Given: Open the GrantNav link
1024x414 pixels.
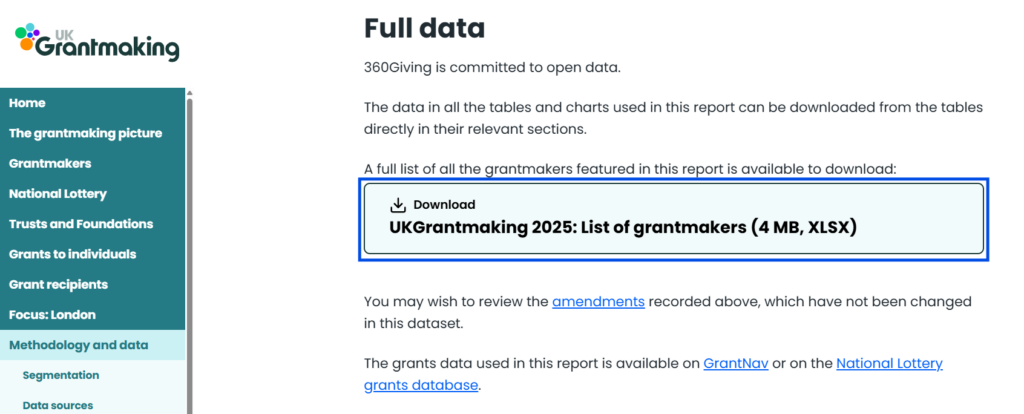Looking at the screenshot, I should pyautogui.click(x=735, y=363).
